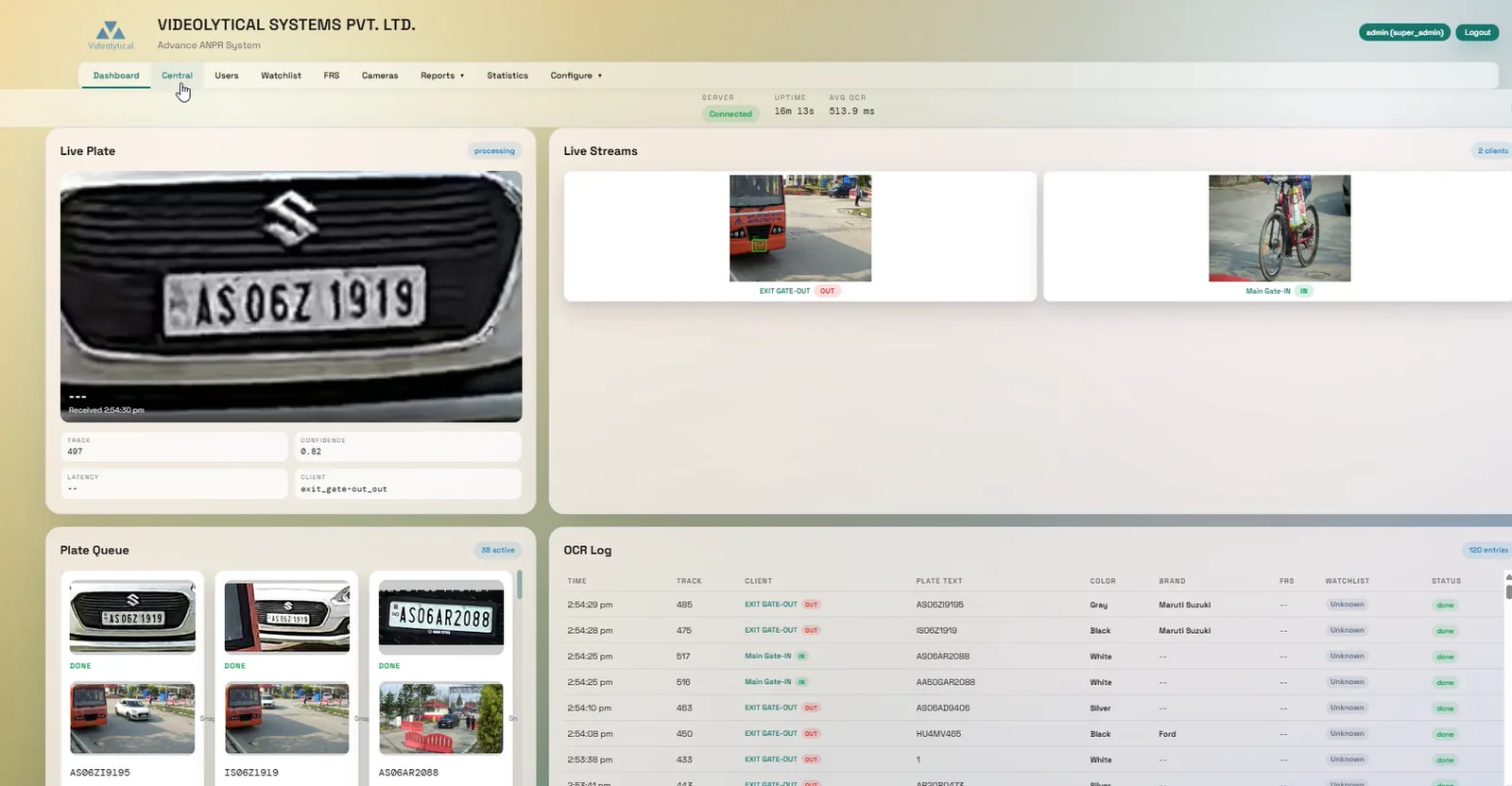Open the FRS tab

[332, 76]
